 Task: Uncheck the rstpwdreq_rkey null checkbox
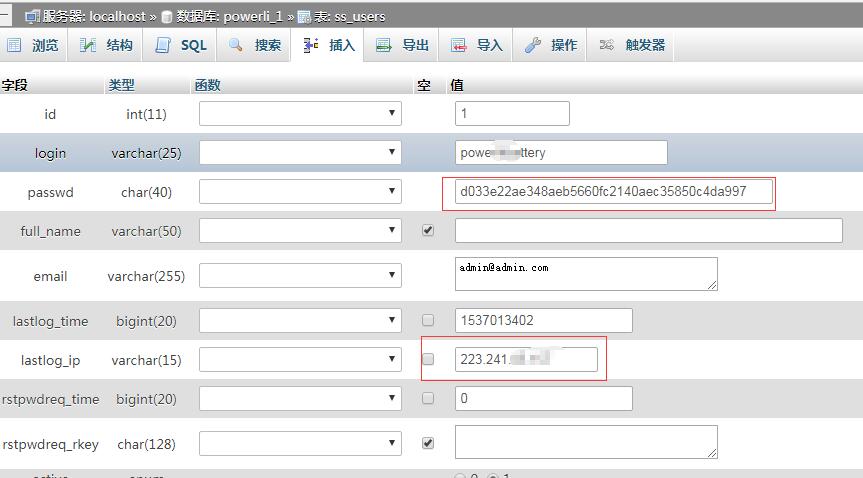(428, 442)
